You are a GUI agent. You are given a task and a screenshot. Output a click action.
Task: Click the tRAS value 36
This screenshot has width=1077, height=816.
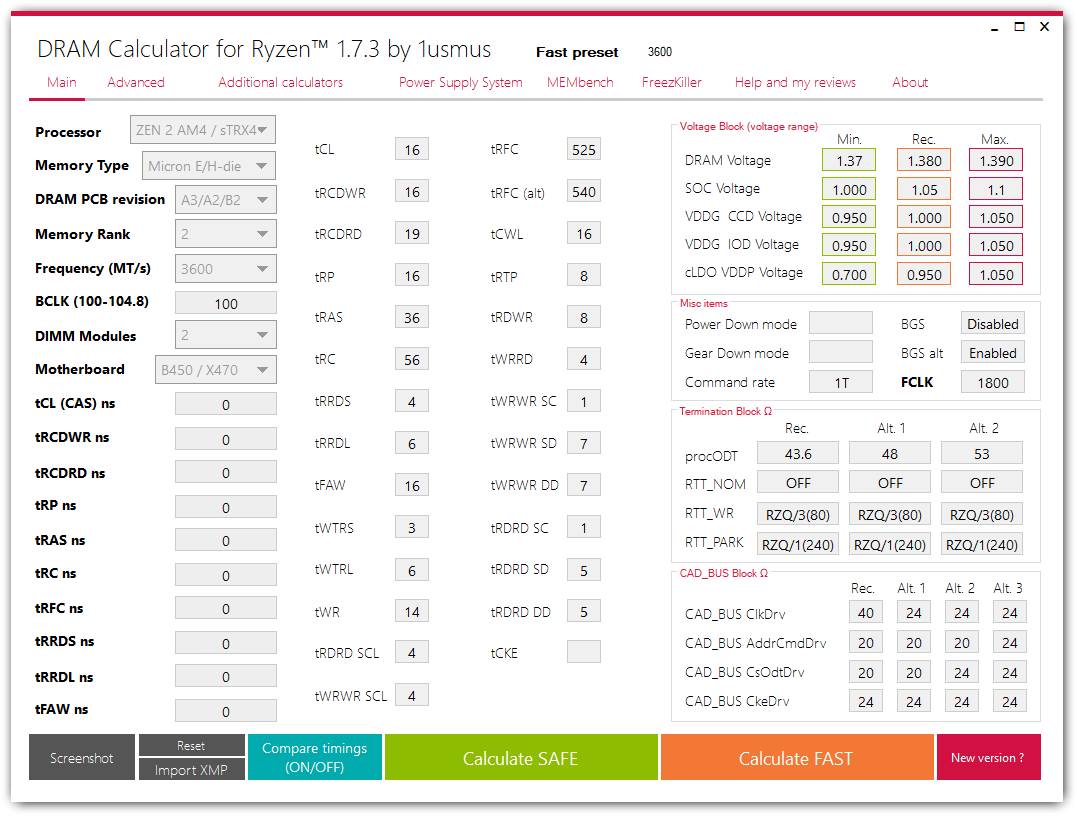pos(411,317)
